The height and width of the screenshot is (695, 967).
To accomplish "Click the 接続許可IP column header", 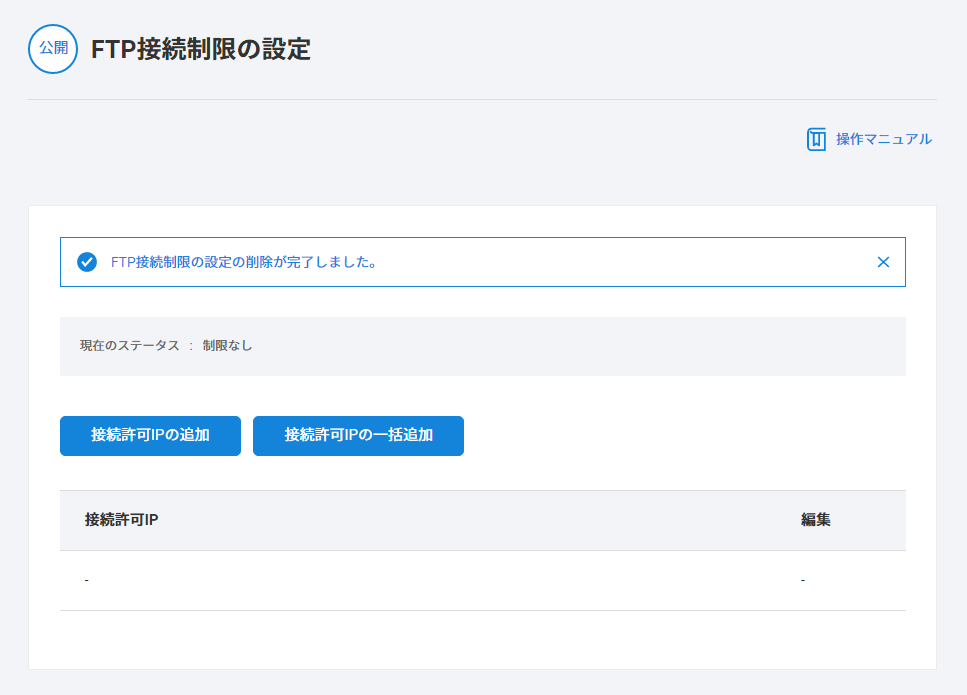I will tap(122, 520).
